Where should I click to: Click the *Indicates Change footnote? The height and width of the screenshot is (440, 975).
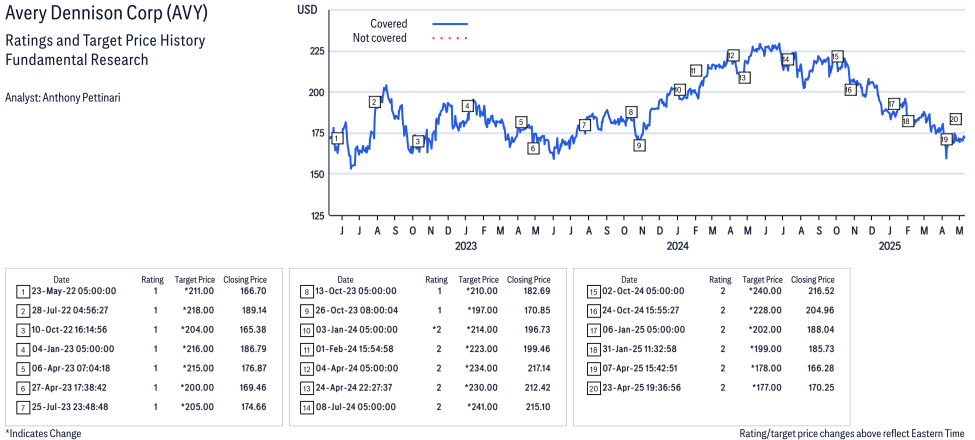click(43, 433)
